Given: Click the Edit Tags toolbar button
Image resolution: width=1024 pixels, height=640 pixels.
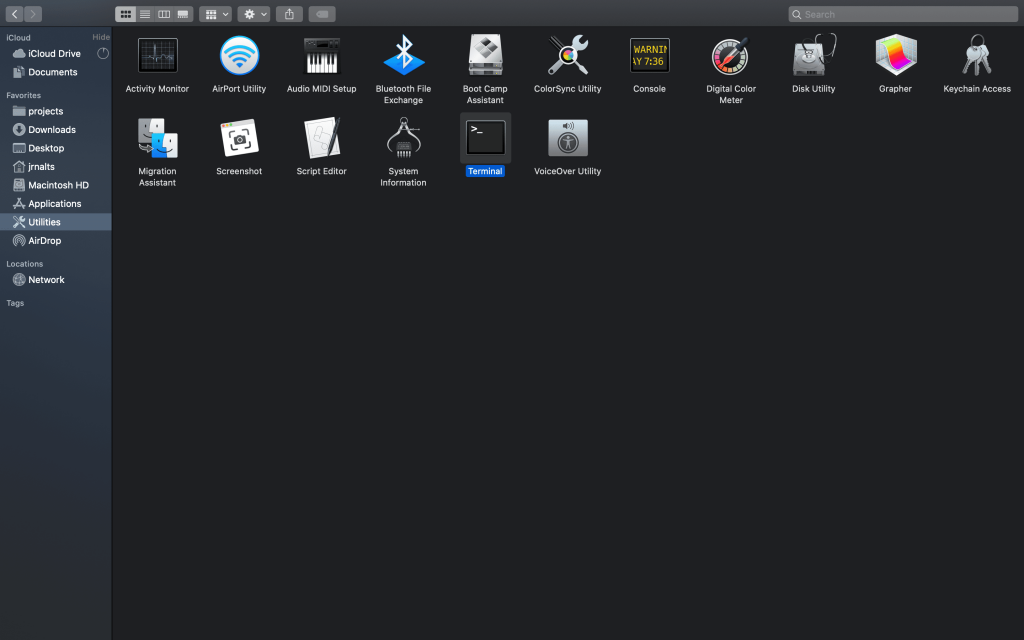Looking at the screenshot, I should coord(322,14).
